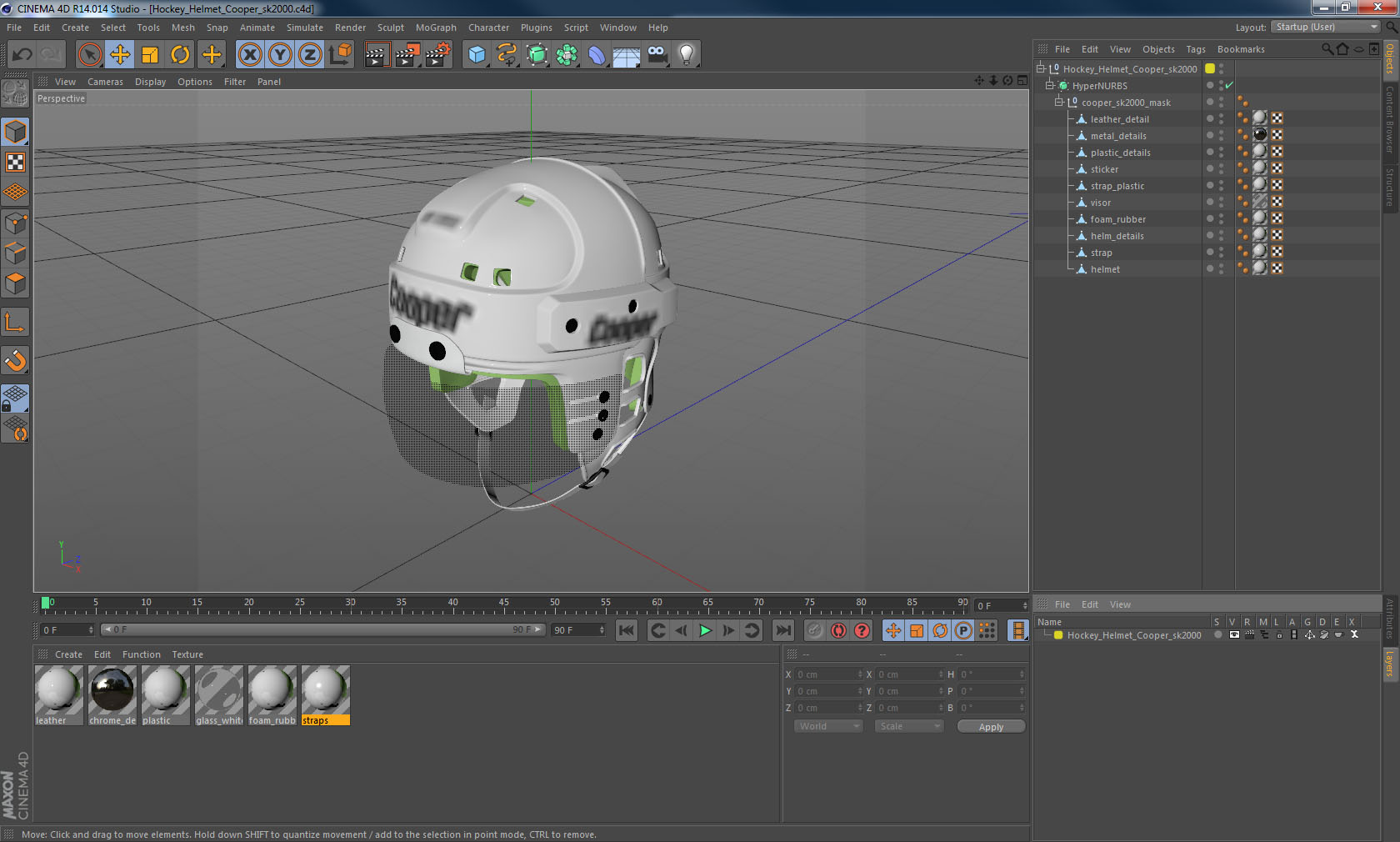The image size is (1400, 842).
Task: Open the Axis tool in left palette
Action: click(x=16, y=322)
